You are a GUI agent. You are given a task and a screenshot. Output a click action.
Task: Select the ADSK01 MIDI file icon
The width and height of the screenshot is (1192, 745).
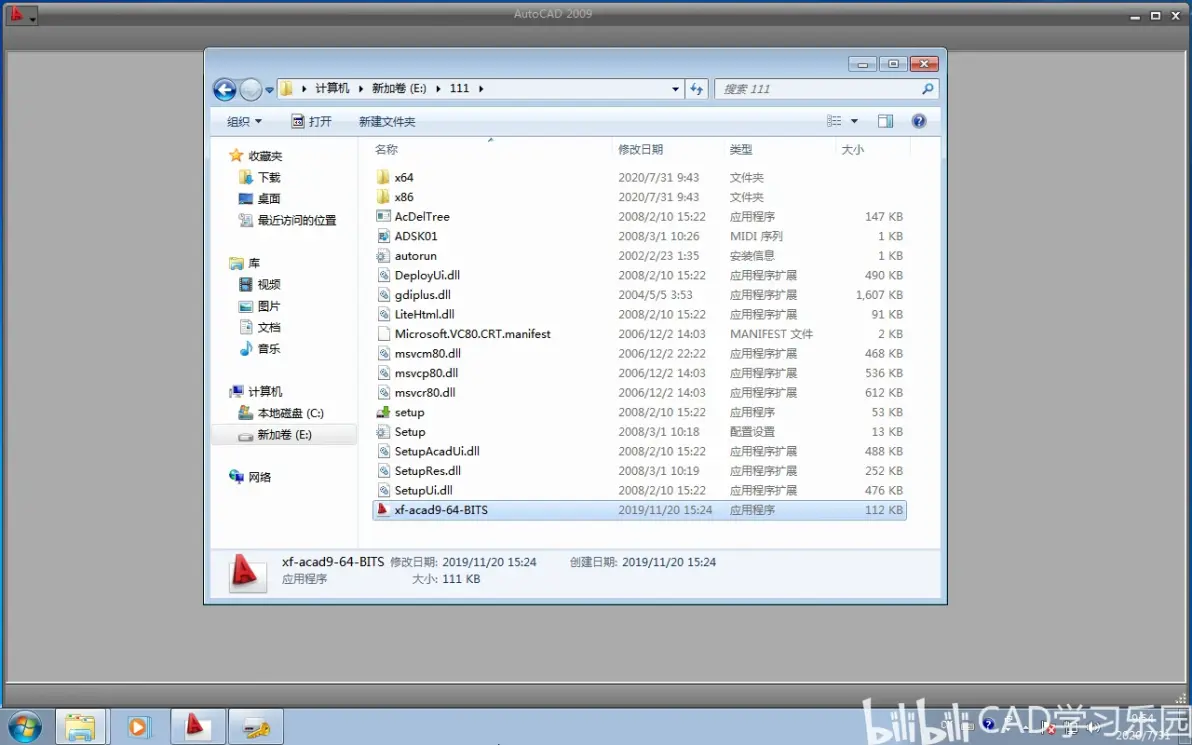[383, 236]
